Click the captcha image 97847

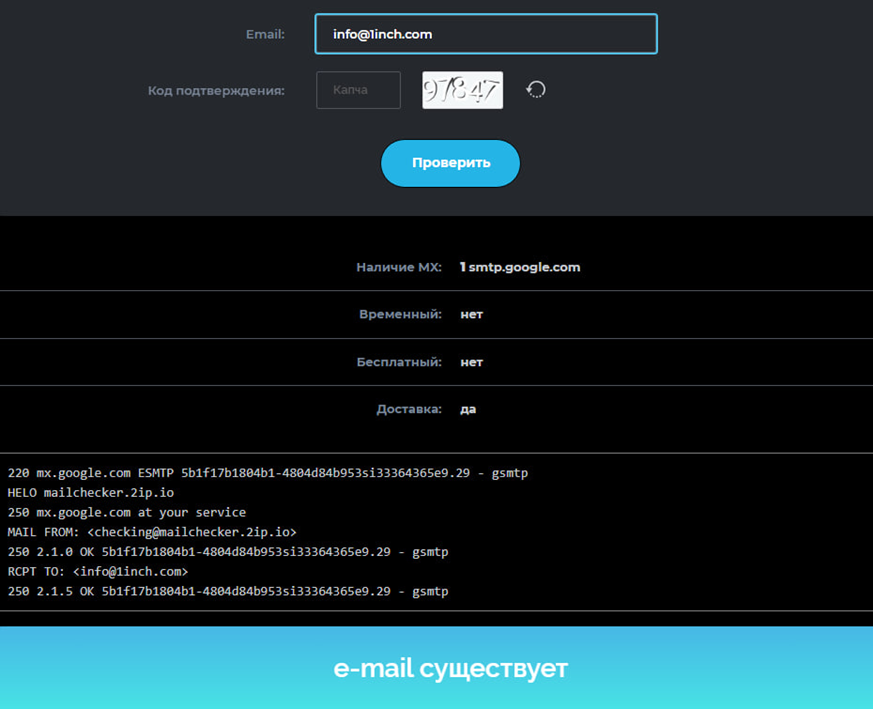coord(462,90)
